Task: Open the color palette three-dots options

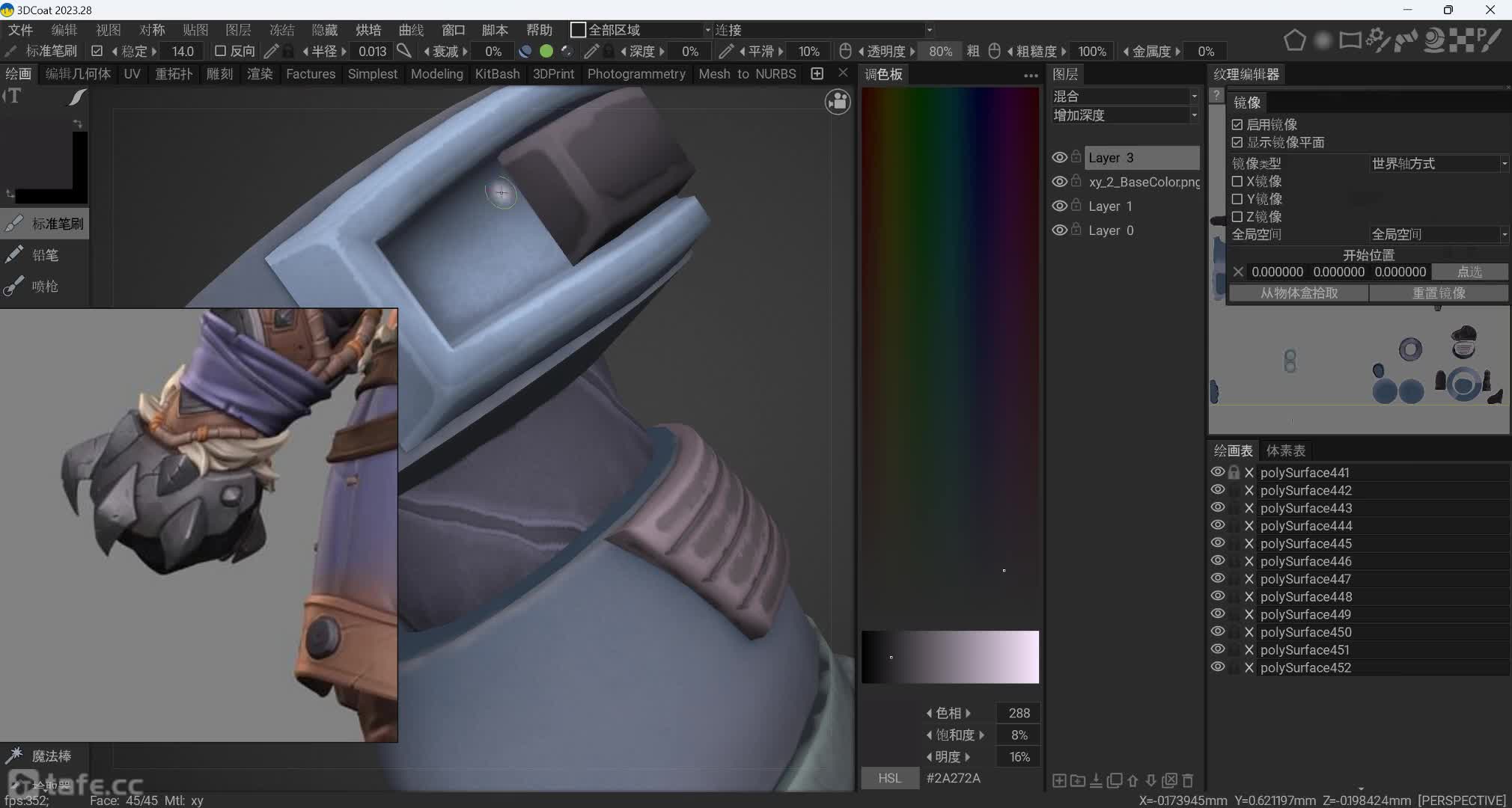Action: pyautogui.click(x=1031, y=75)
